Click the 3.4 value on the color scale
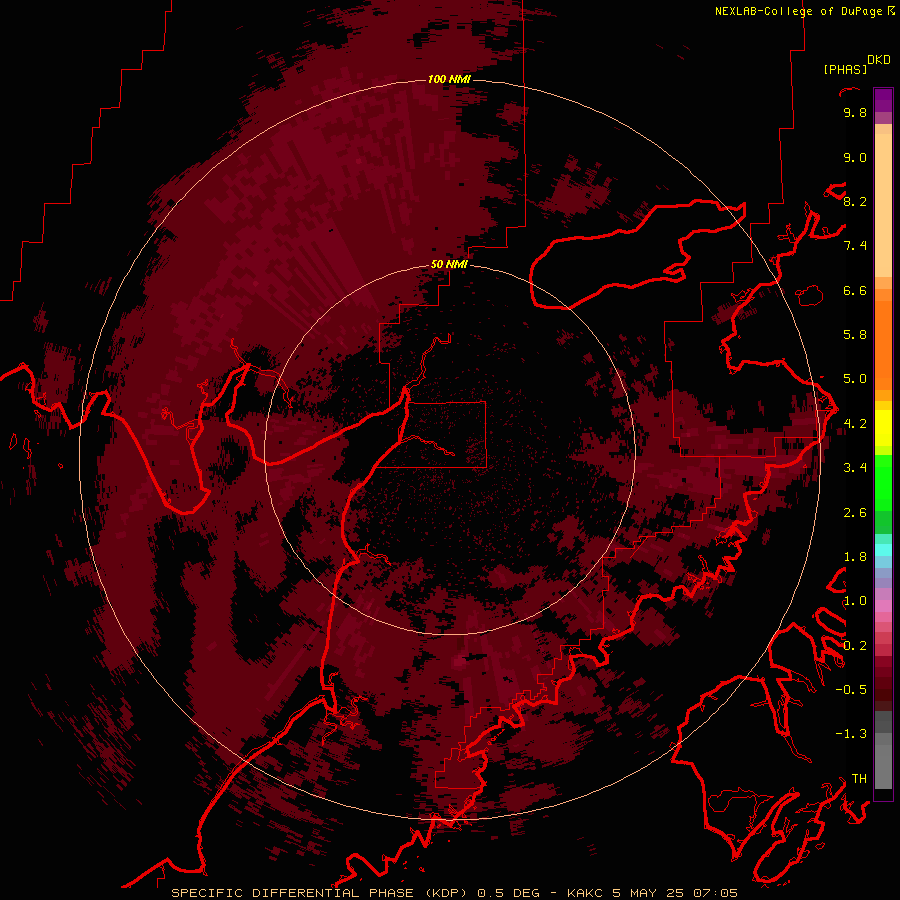The height and width of the screenshot is (900, 900). (855, 468)
